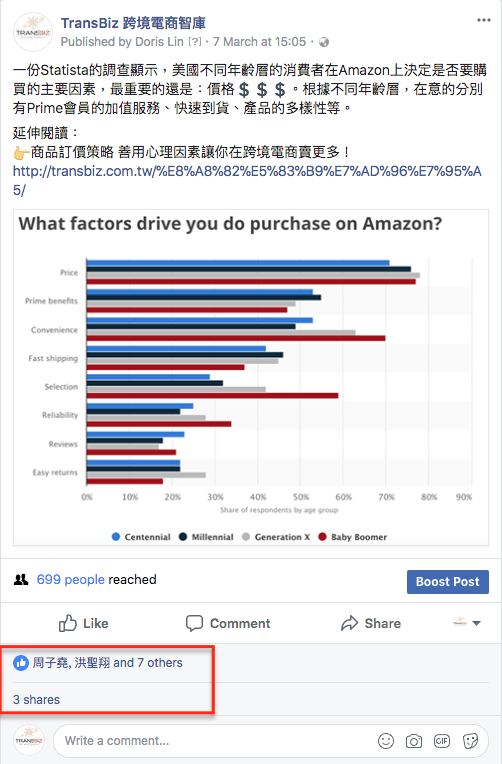The width and height of the screenshot is (502, 764).
Task: View the 3 shares
Action: click(x=36, y=700)
